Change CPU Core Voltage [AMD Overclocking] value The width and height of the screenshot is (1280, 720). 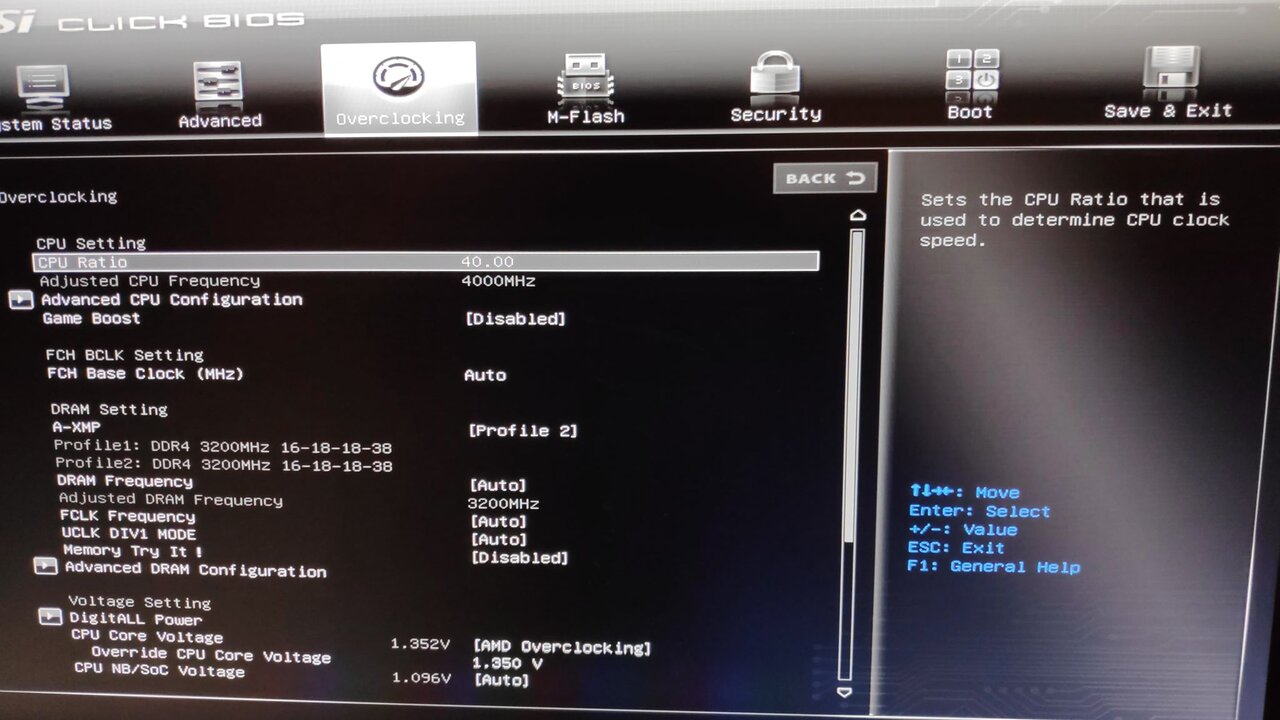562,648
